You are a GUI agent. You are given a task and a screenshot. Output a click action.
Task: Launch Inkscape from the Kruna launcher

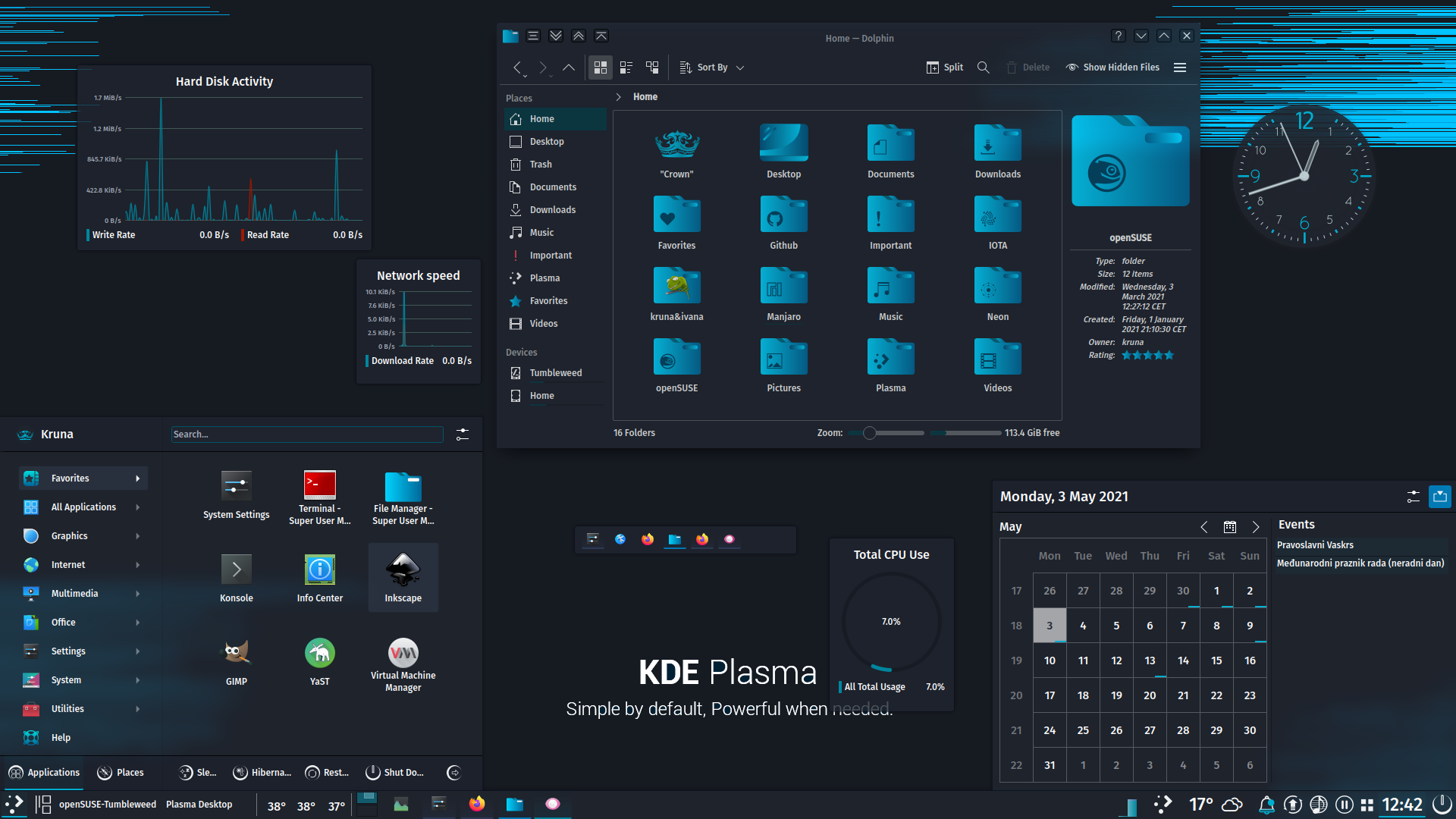pos(403,578)
